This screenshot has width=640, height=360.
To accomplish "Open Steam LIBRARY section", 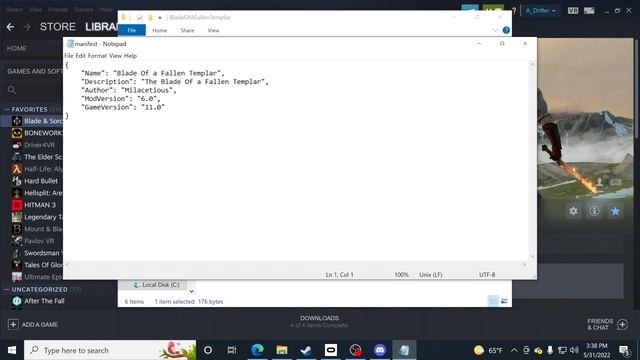I will coord(101,27).
